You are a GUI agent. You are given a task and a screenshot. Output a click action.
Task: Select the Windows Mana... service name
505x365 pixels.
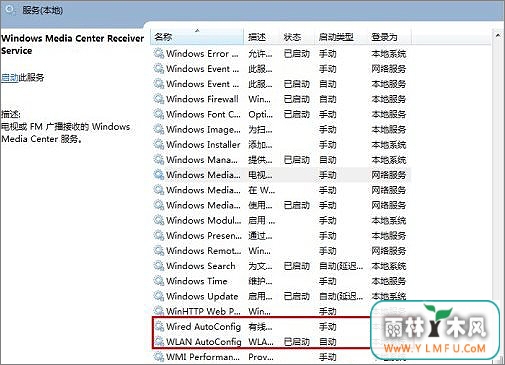pyautogui.click(x=202, y=160)
